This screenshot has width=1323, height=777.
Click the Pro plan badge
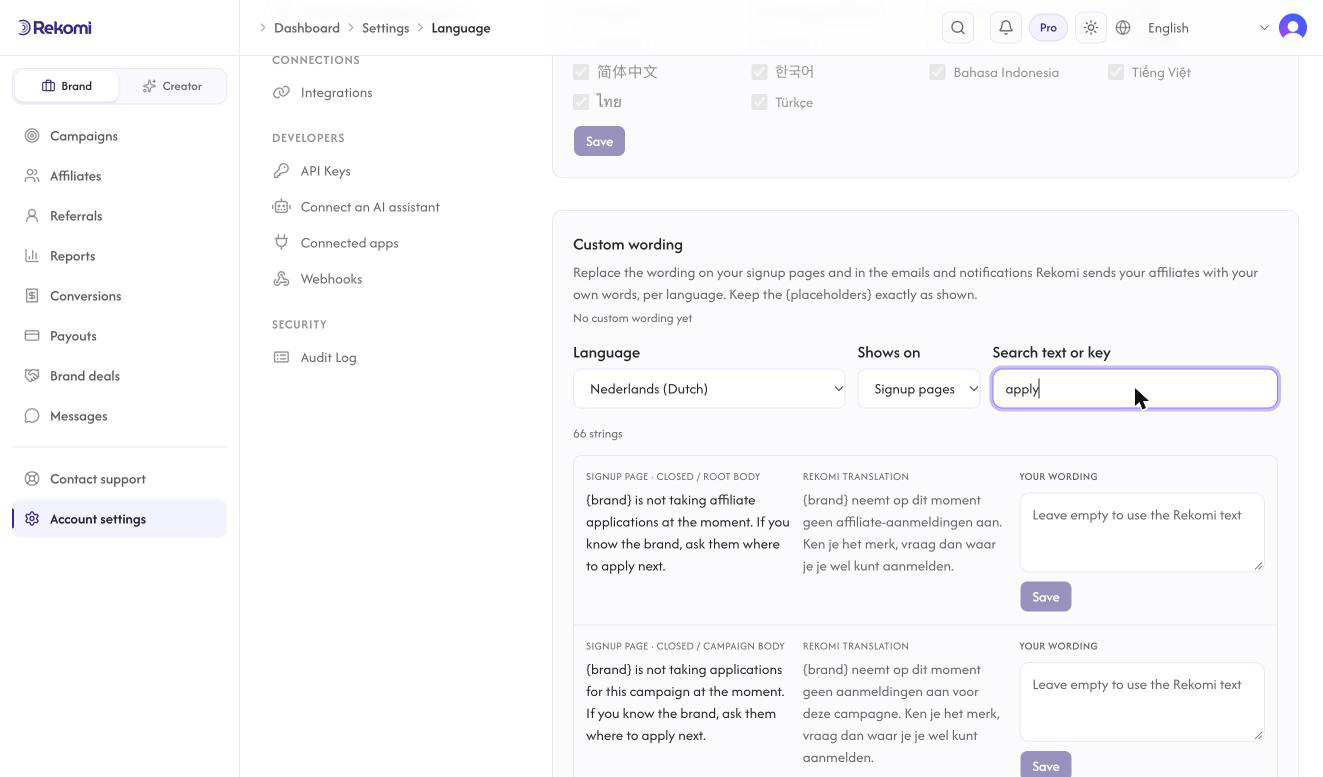point(1048,28)
